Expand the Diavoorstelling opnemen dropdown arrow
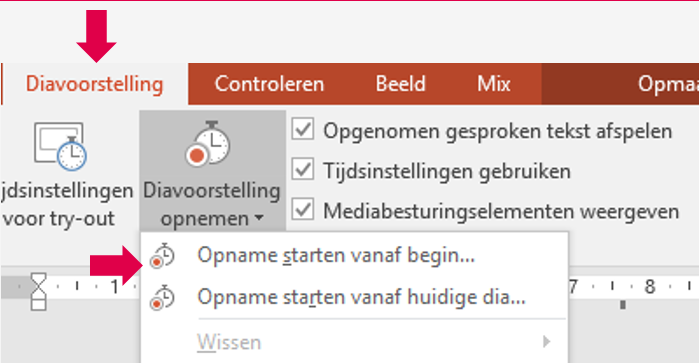The width and height of the screenshot is (699, 363). click(259, 219)
